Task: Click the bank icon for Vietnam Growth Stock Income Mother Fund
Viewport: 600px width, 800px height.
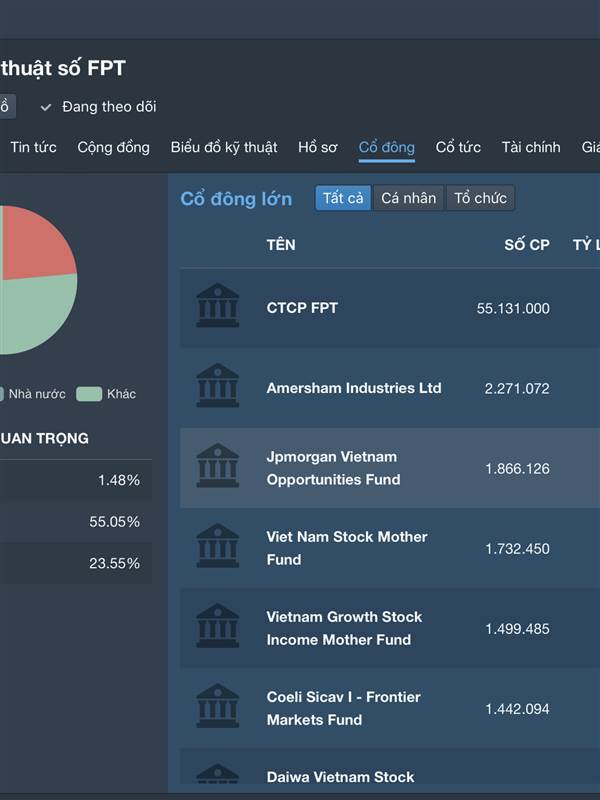Action: point(218,626)
